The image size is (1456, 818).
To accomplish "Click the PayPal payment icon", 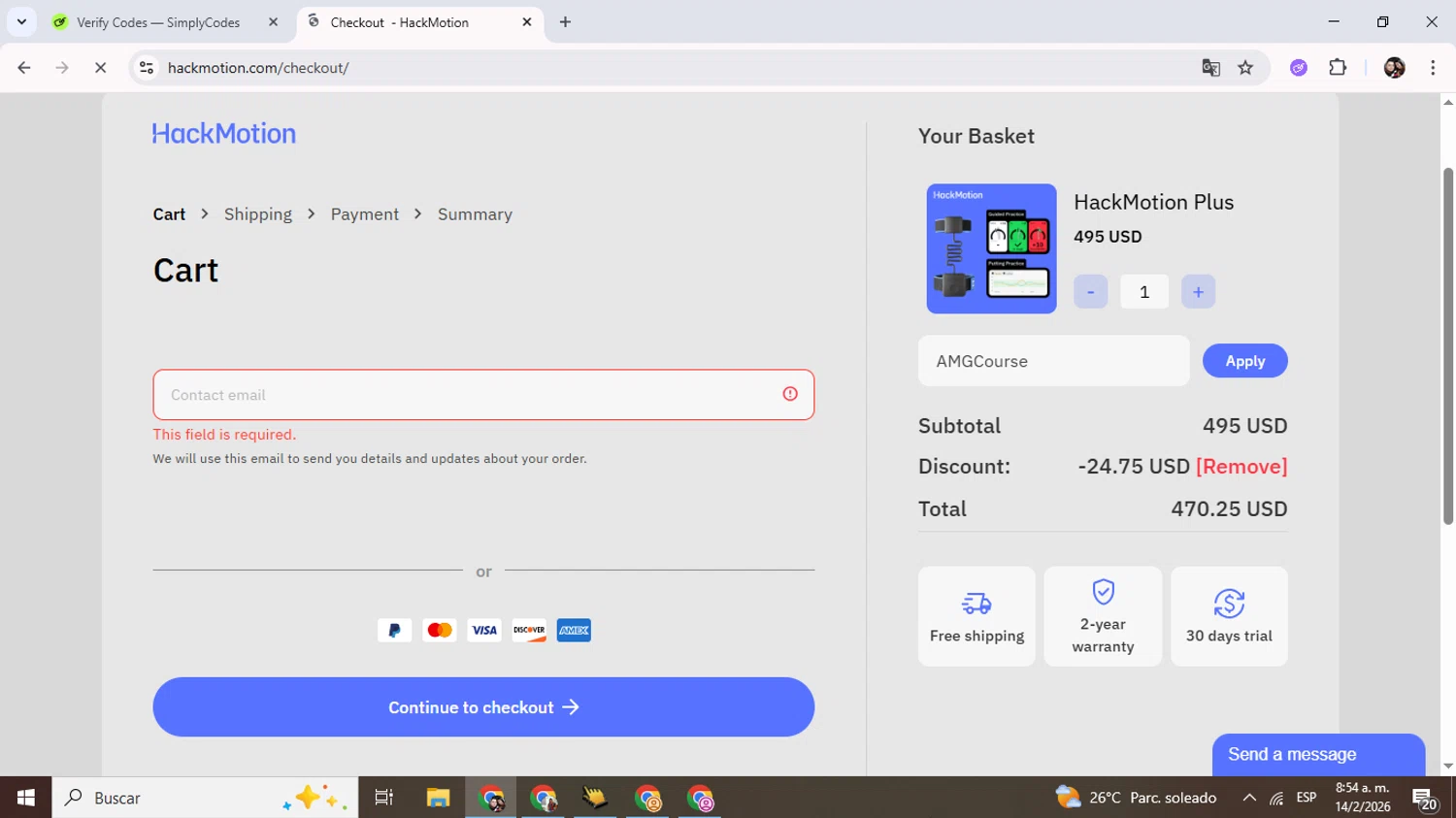I will (x=394, y=631).
